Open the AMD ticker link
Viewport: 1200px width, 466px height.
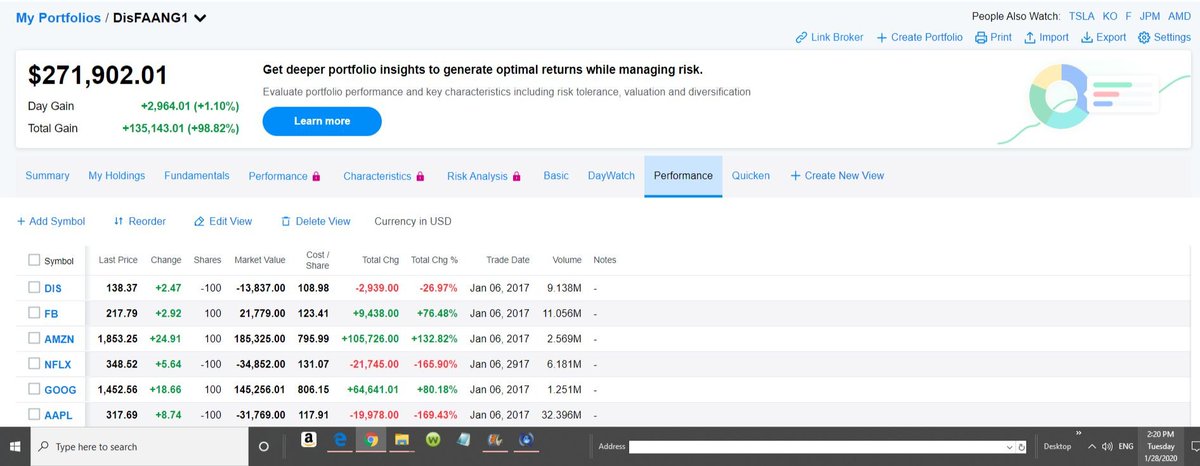pyautogui.click(x=1181, y=16)
